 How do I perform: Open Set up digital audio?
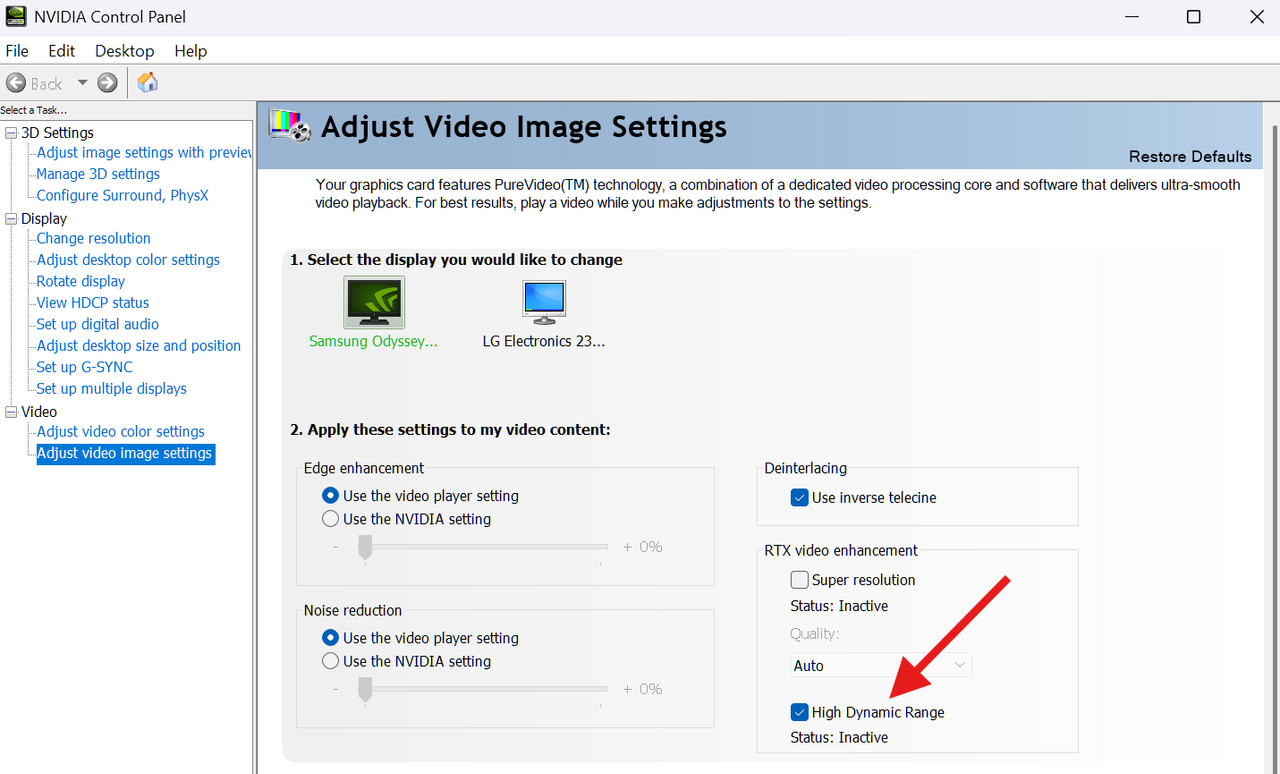click(x=98, y=325)
